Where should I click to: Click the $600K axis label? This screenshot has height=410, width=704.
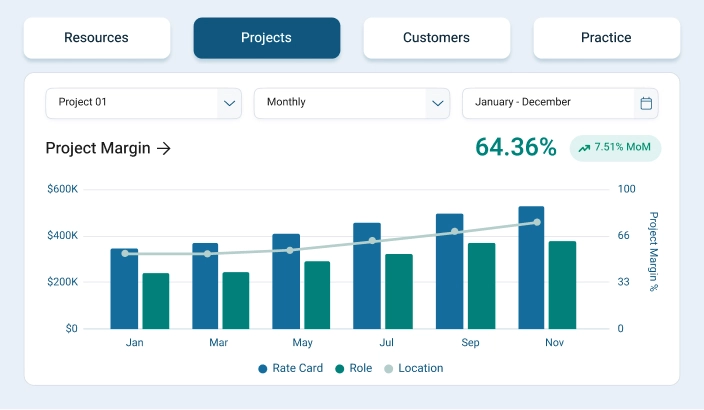pyautogui.click(x=62, y=189)
